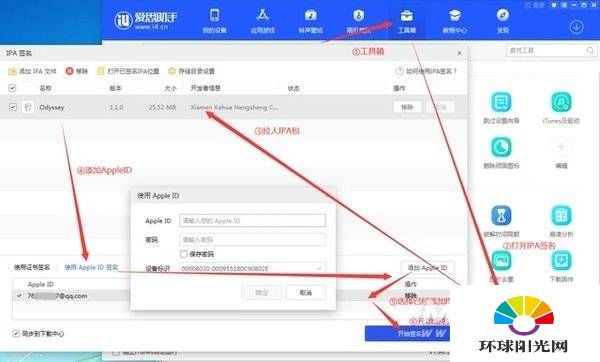This screenshot has height=362, width=600.
Task: Click Remove link for the qq.com Apple ID
Action: point(411,295)
